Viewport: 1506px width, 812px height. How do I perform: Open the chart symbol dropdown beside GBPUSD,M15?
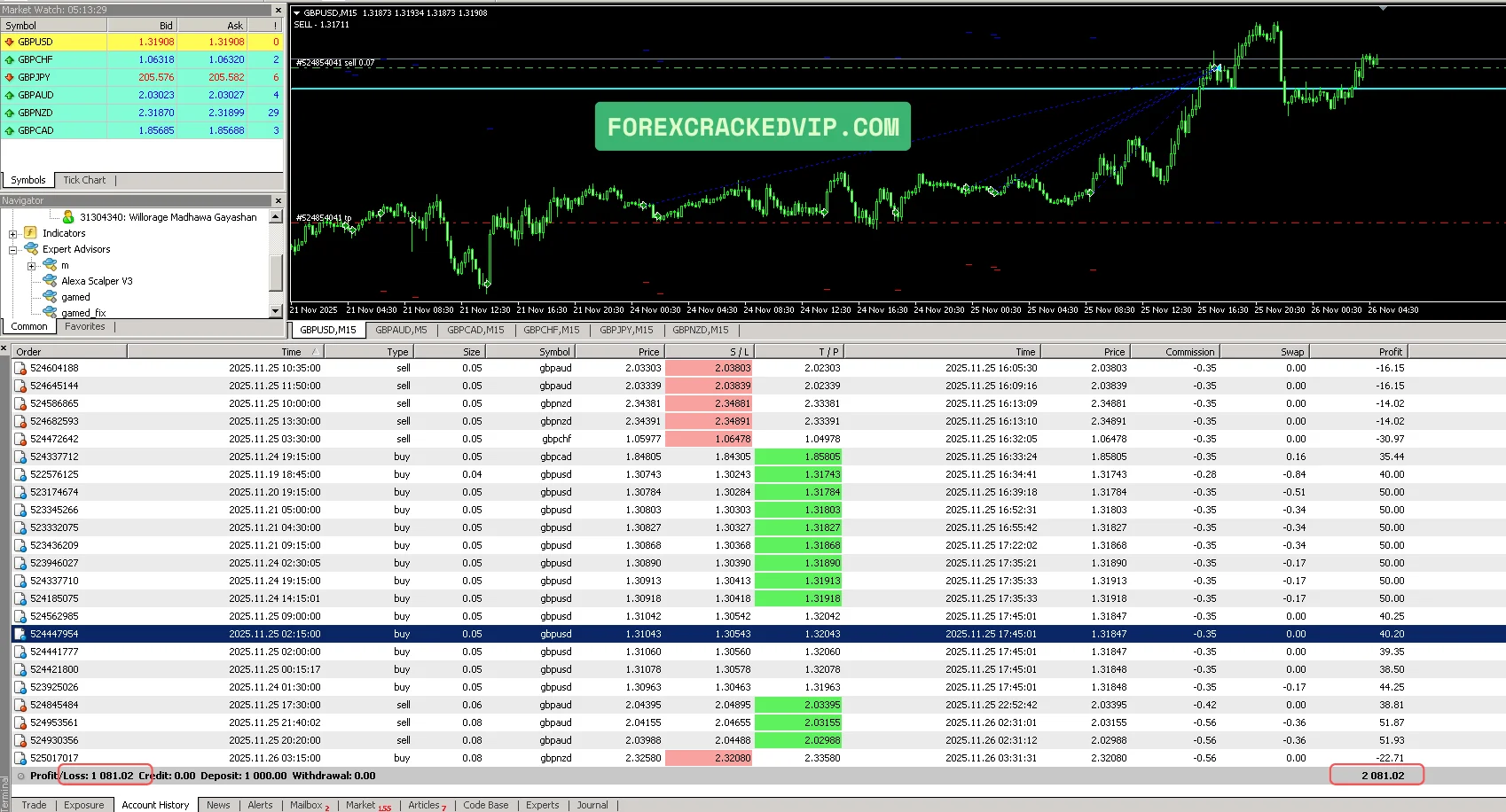(296, 13)
